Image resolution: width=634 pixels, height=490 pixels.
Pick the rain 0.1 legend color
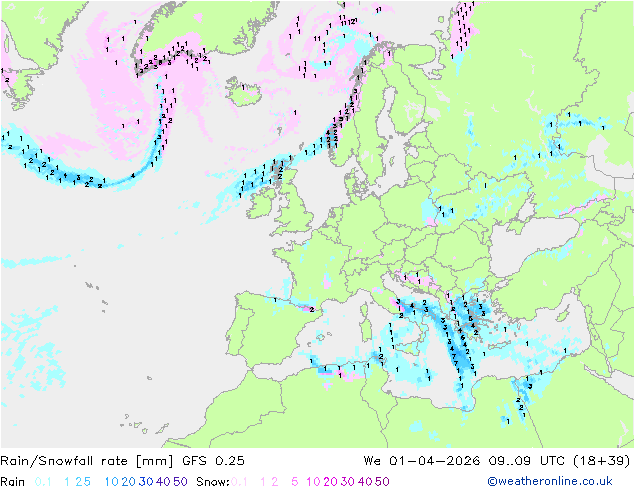pos(43,482)
